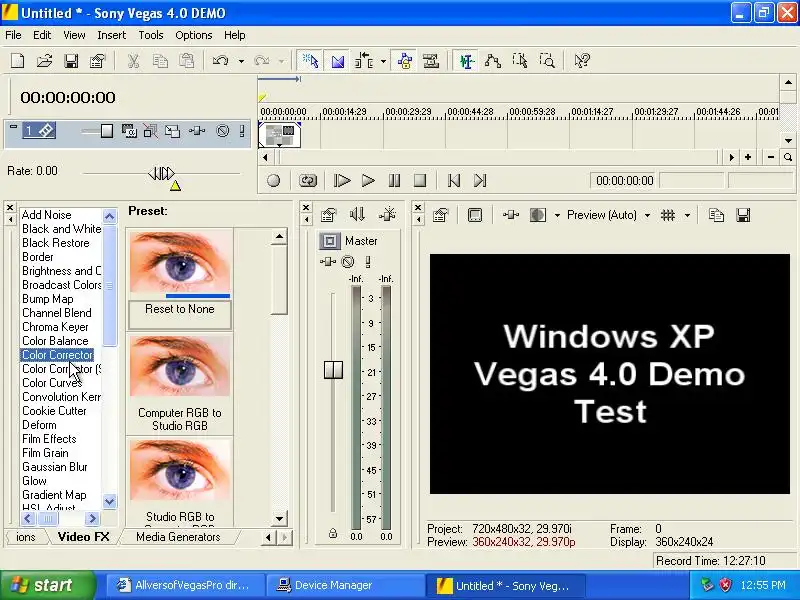The height and width of the screenshot is (600, 800).
Task: Open Device Manager from taskbar
Action: (345, 585)
